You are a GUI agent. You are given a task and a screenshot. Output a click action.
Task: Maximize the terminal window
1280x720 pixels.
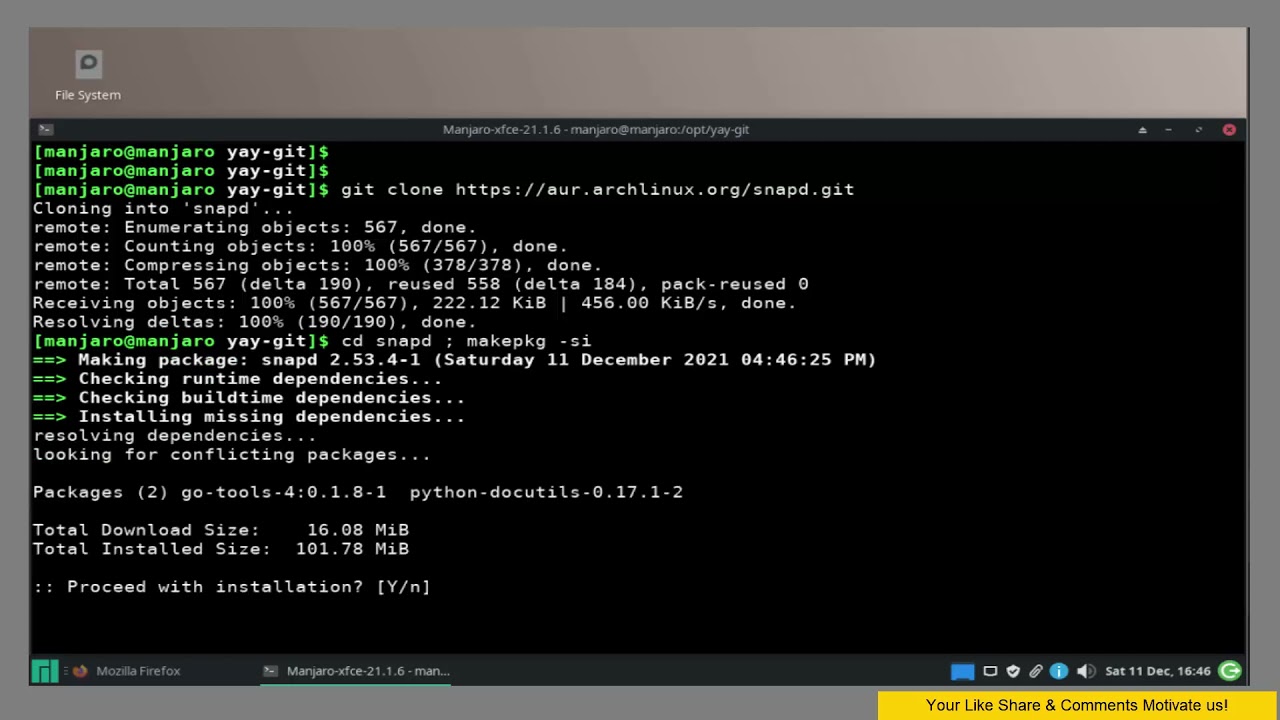(x=1198, y=130)
